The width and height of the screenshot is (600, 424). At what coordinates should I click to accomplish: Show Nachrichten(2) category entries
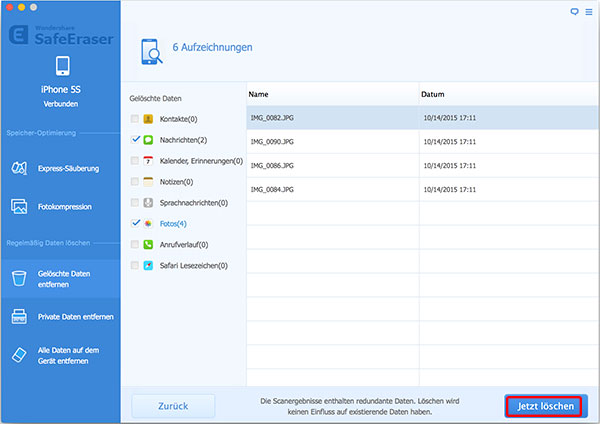183,140
